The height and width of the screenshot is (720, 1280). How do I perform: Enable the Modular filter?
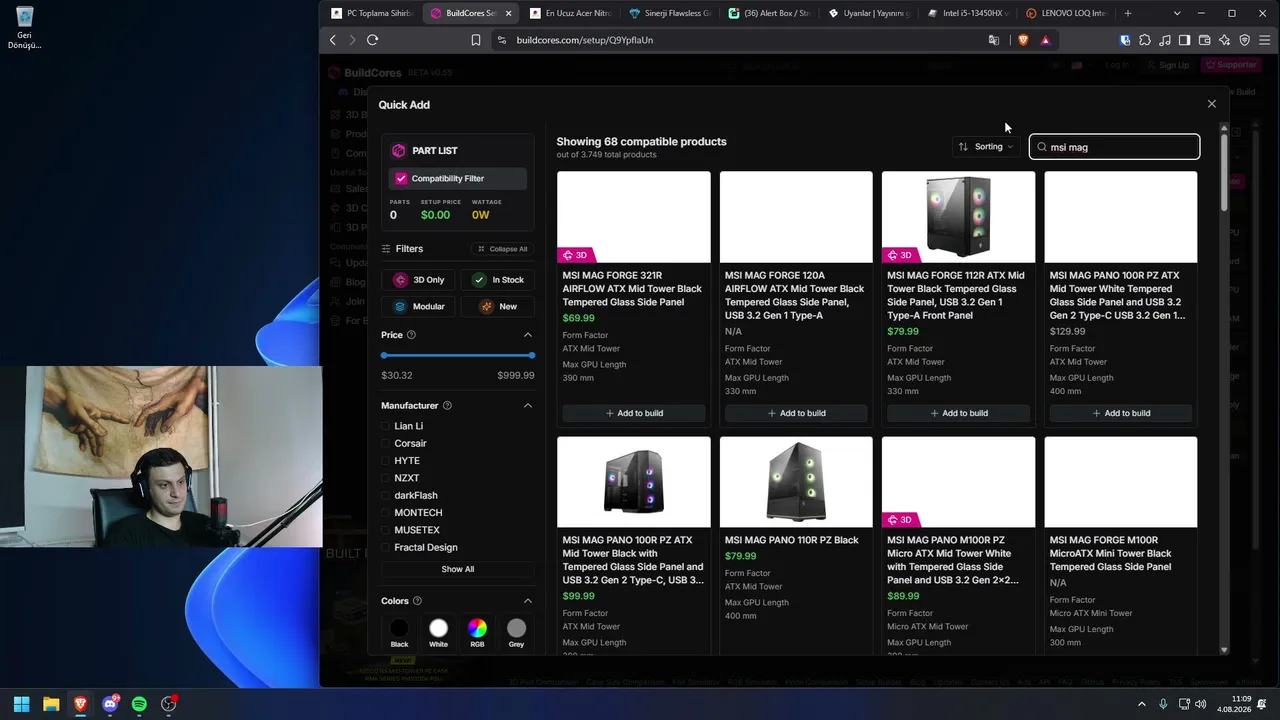[x=420, y=306]
